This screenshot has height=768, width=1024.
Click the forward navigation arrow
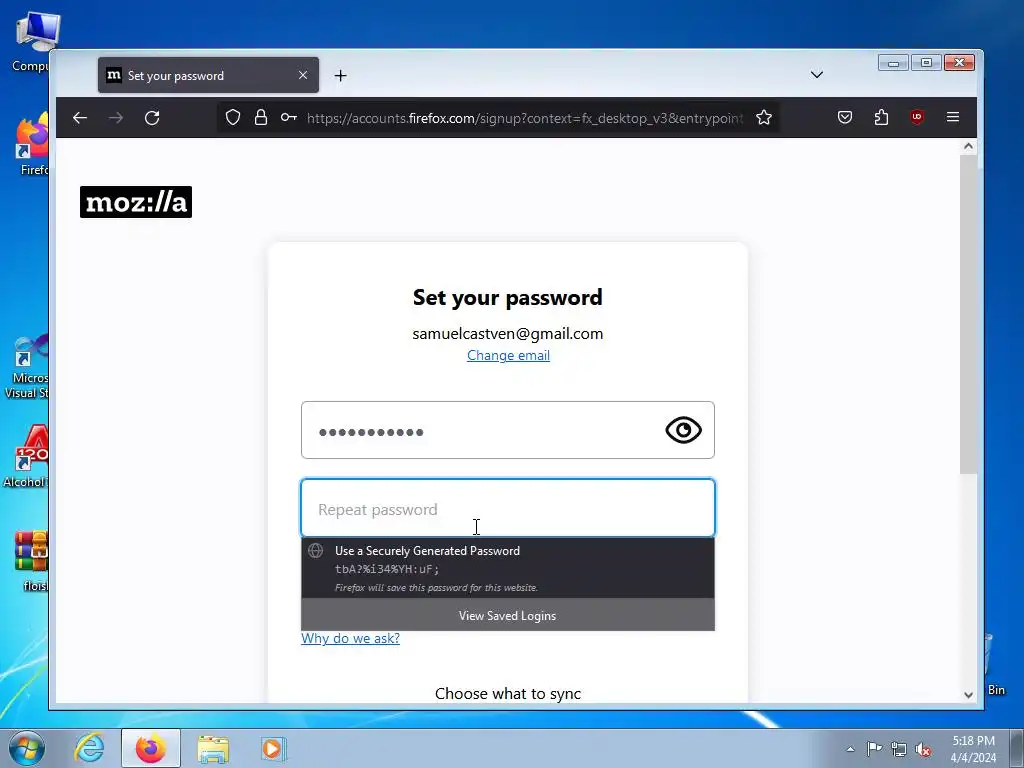[x=116, y=118]
